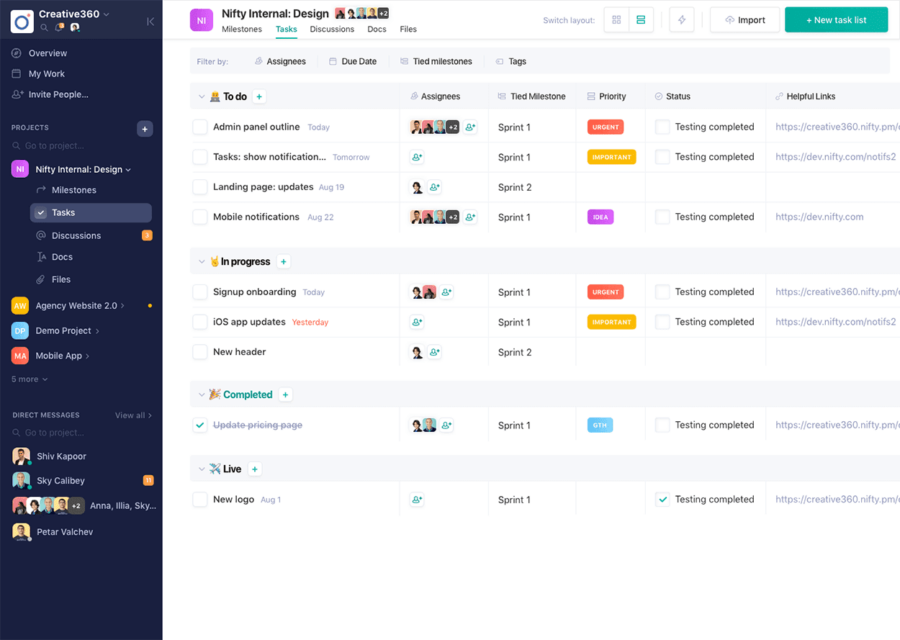
Task: Open the notifications bell in the sidebar
Action: pyautogui.click(x=59, y=27)
